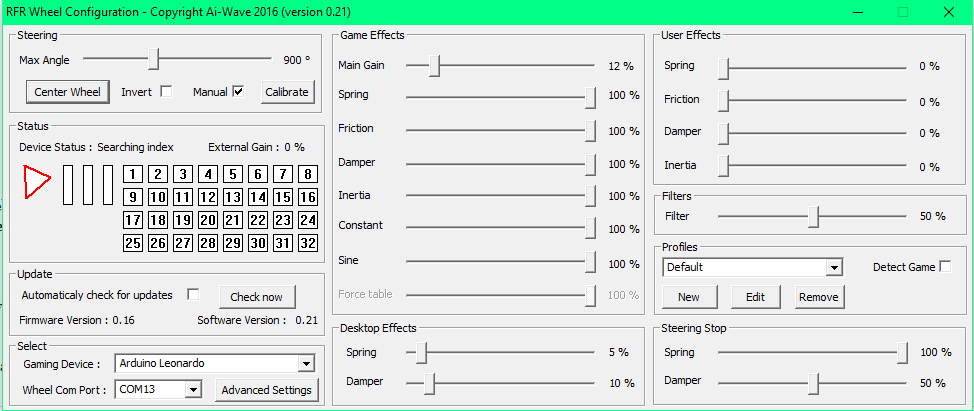
Task: Click button indicator number 19
Action: 183,220
